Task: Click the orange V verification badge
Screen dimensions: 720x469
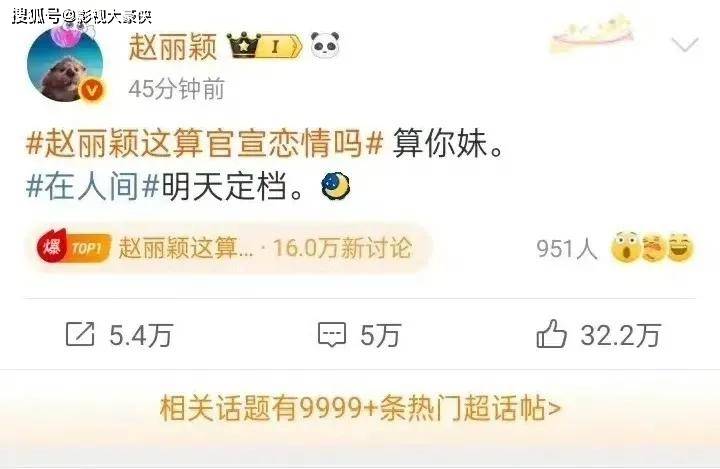Action: (92, 90)
